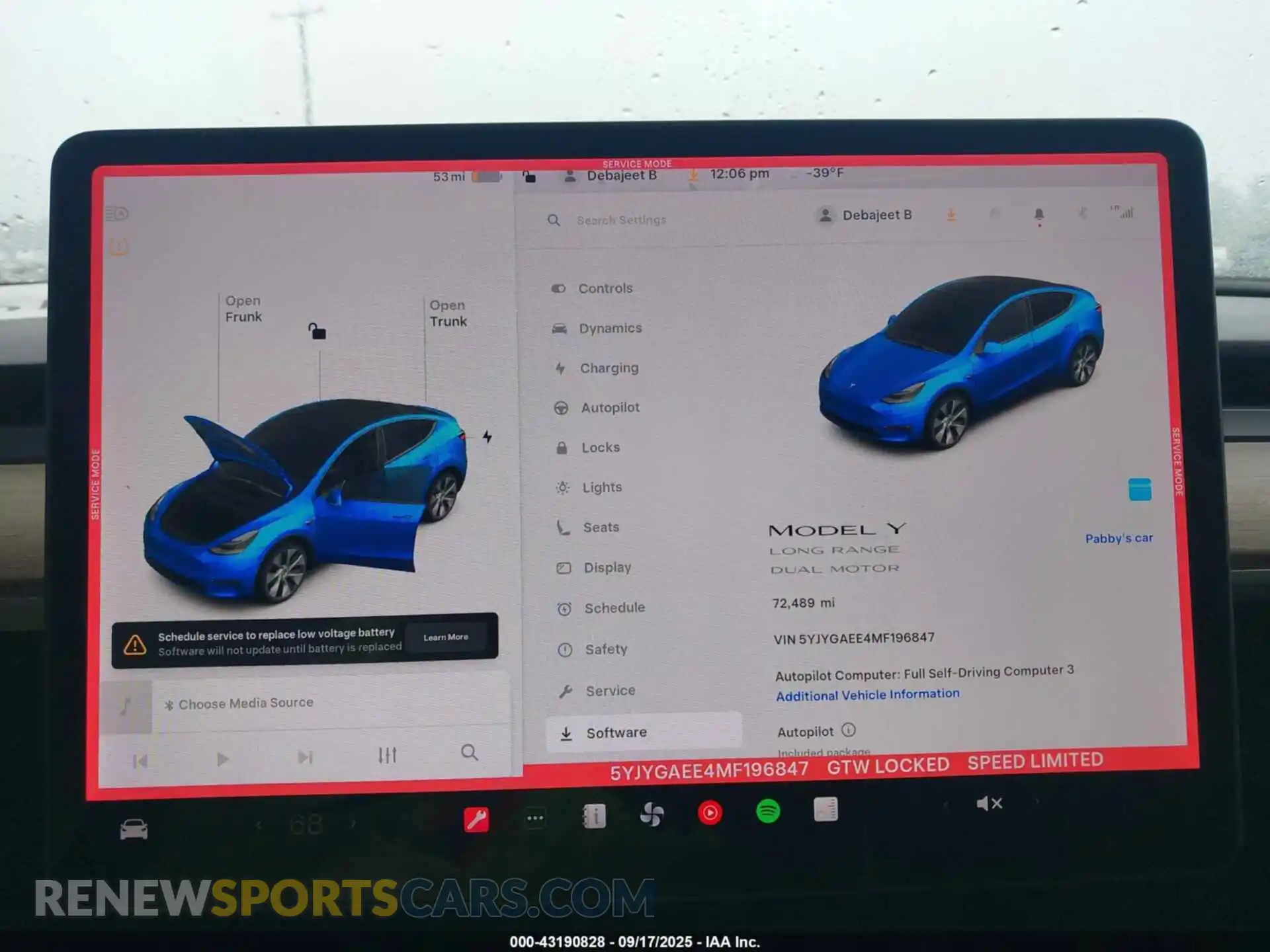Open the climate fan controls
The width and height of the screenshot is (1270, 952).
pos(652,814)
